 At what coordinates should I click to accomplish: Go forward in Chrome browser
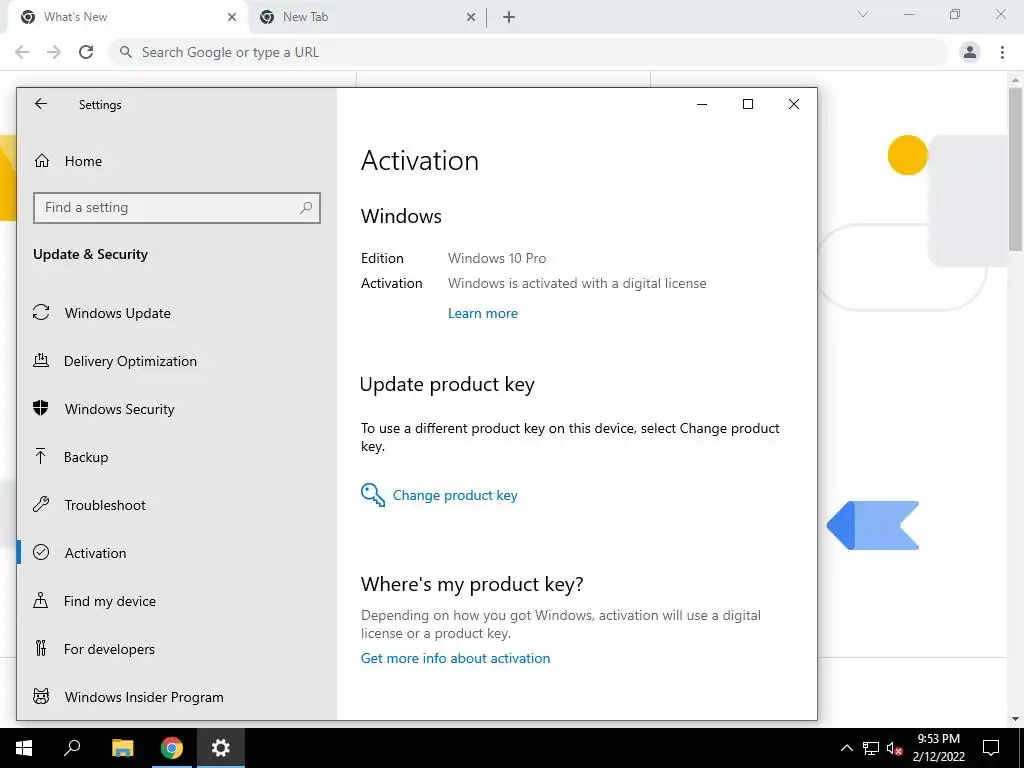coord(54,52)
